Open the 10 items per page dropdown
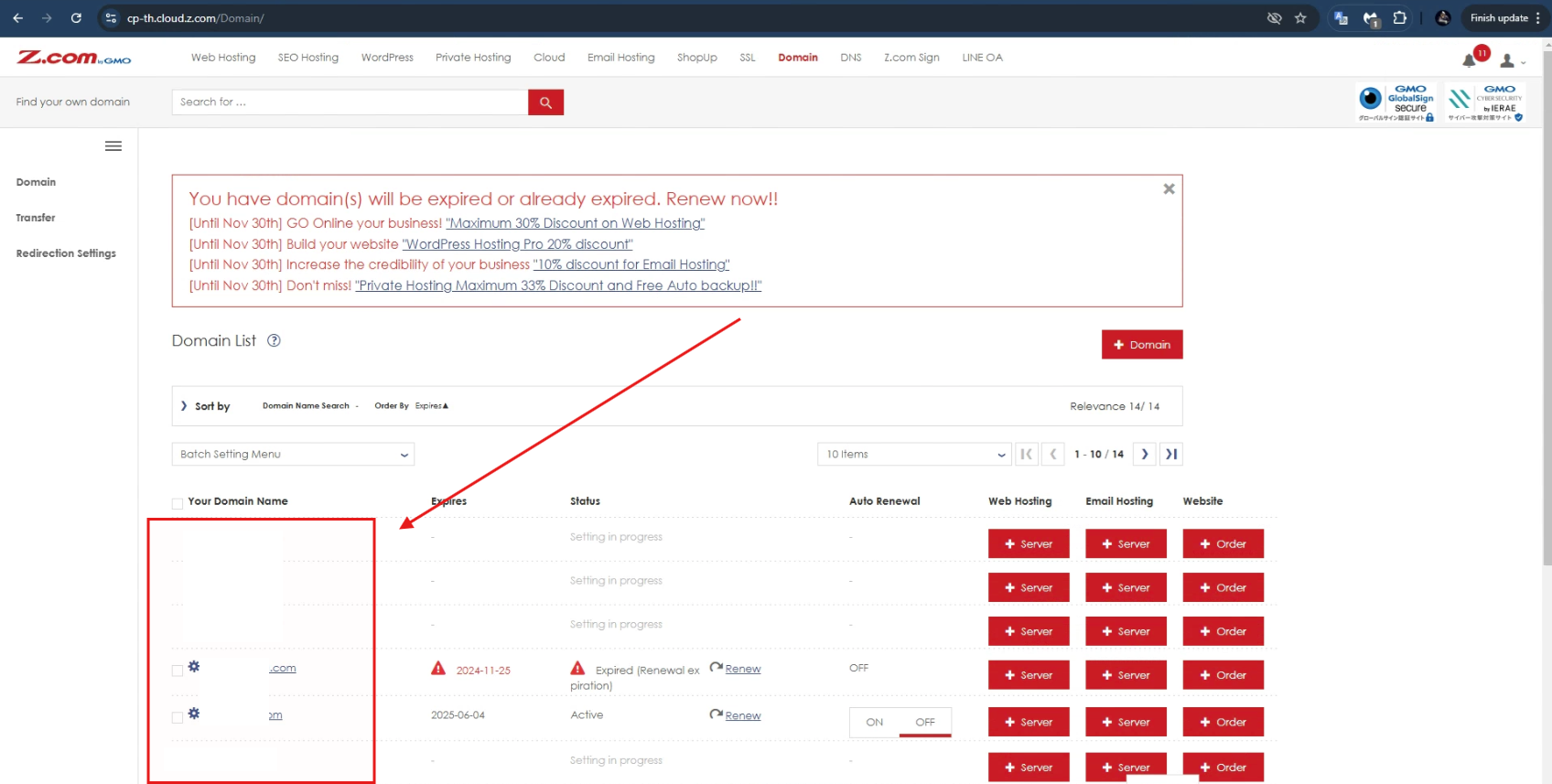 click(914, 455)
